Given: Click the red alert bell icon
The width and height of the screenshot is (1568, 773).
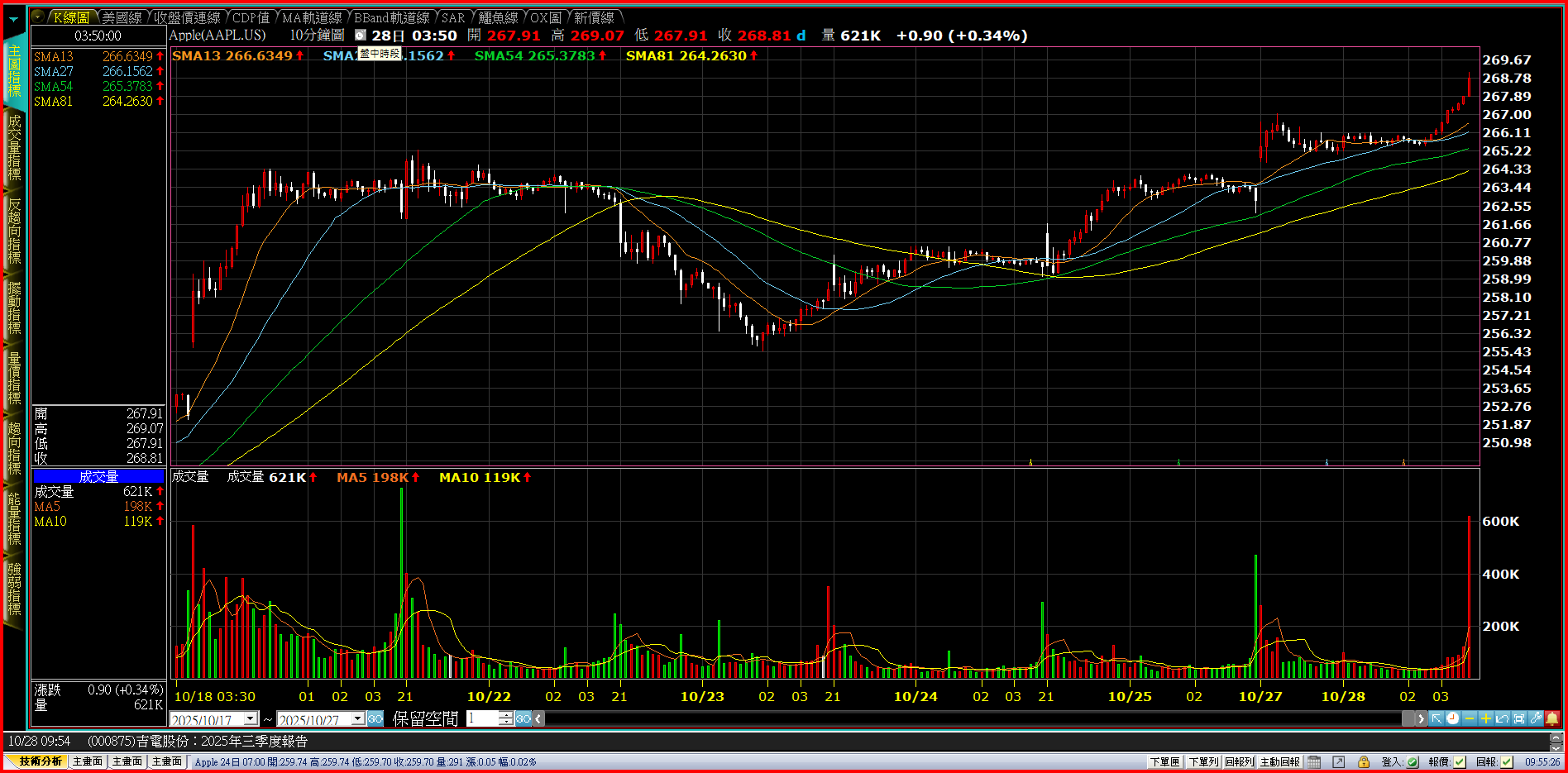Looking at the screenshot, I should tap(1552, 718).
